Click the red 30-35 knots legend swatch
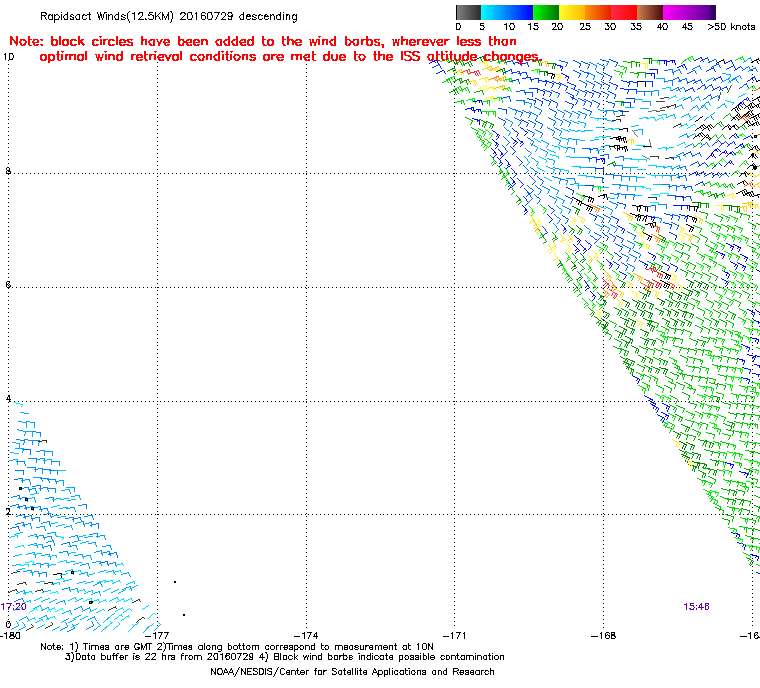The height and width of the screenshot is (688, 760). coord(624,13)
